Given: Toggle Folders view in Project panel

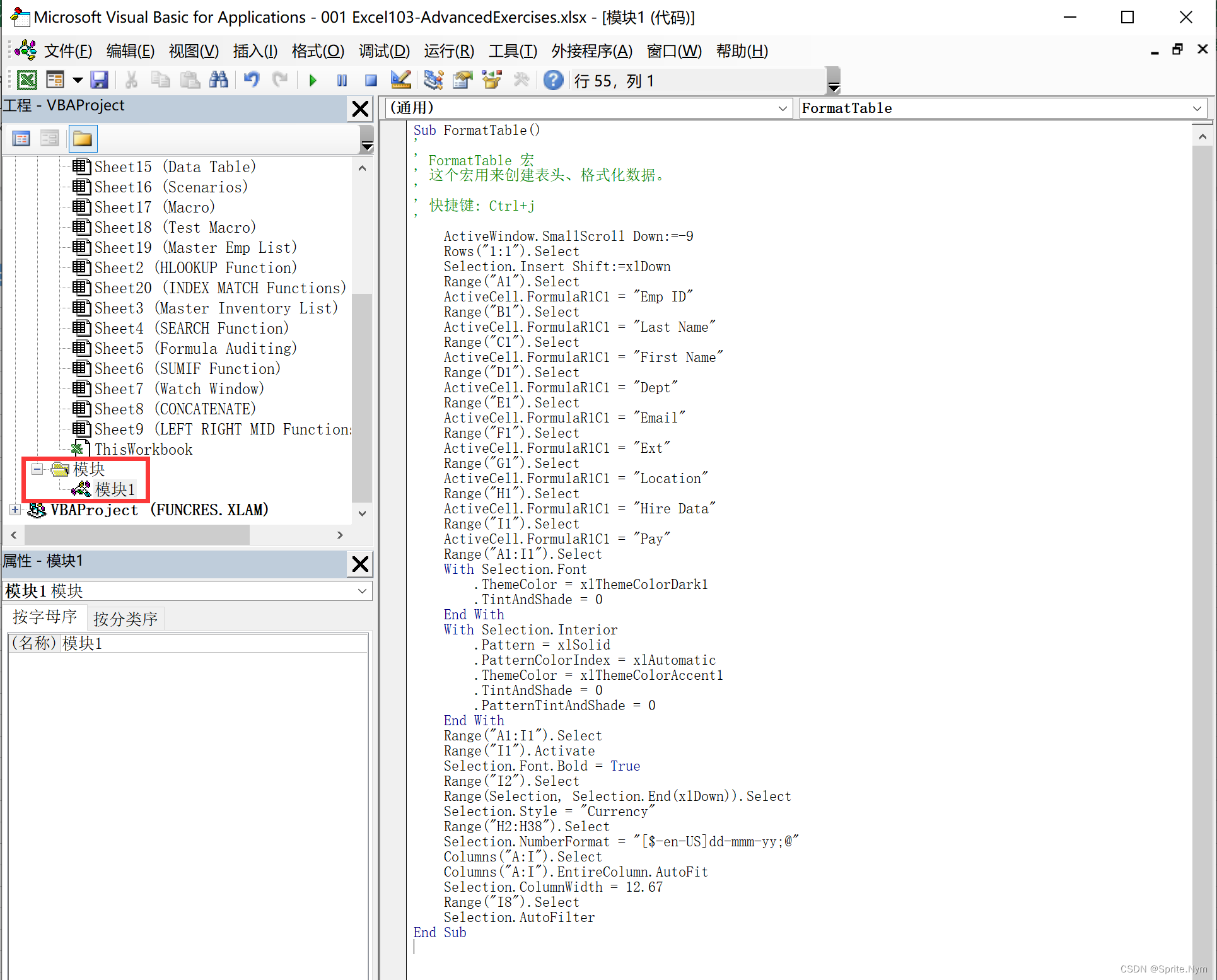Looking at the screenshot, I should click(83, 139).
